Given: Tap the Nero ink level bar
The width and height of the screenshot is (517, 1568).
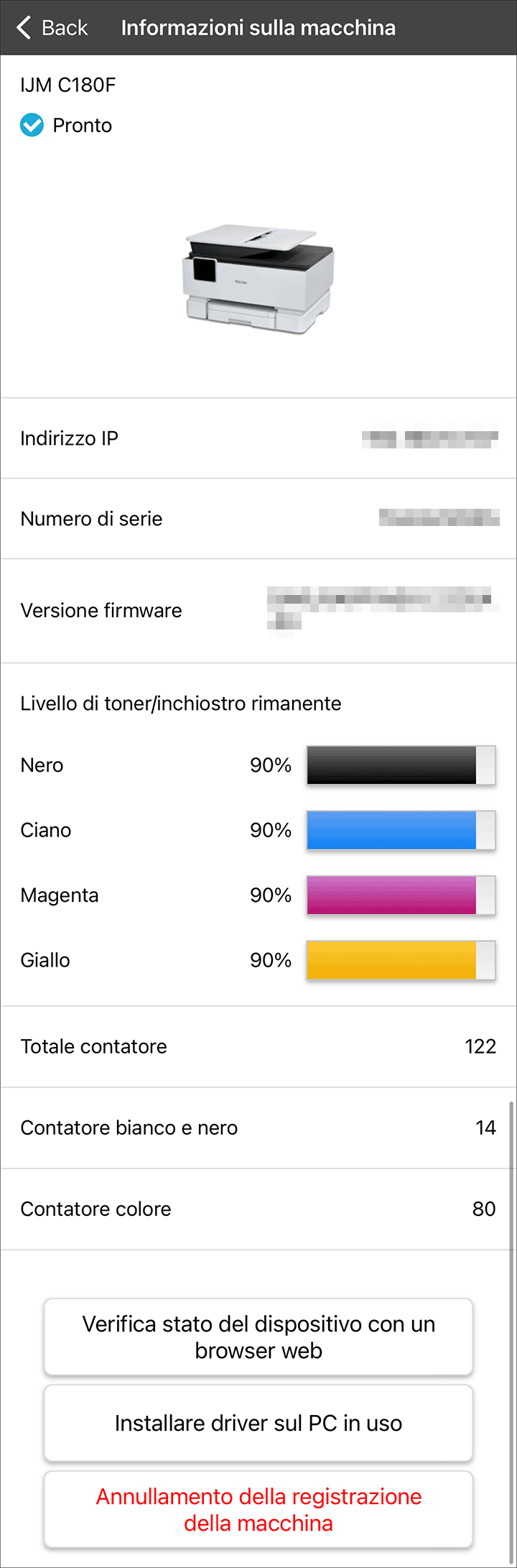Looking at the screenshot, I should (401, 765).
